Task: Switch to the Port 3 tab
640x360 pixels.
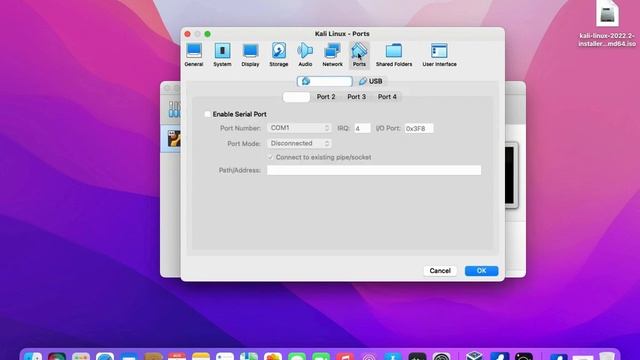Action: tap(356, 97)
